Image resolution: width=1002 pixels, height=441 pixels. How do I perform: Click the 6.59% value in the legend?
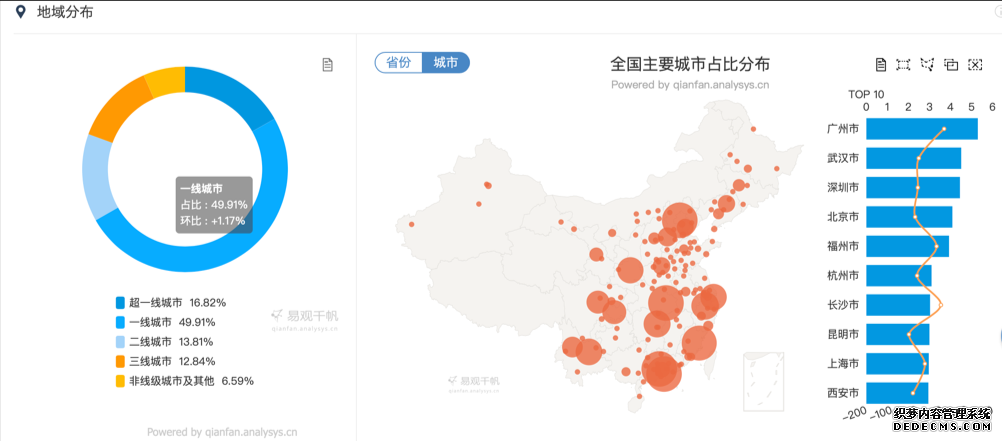(238, 381)
